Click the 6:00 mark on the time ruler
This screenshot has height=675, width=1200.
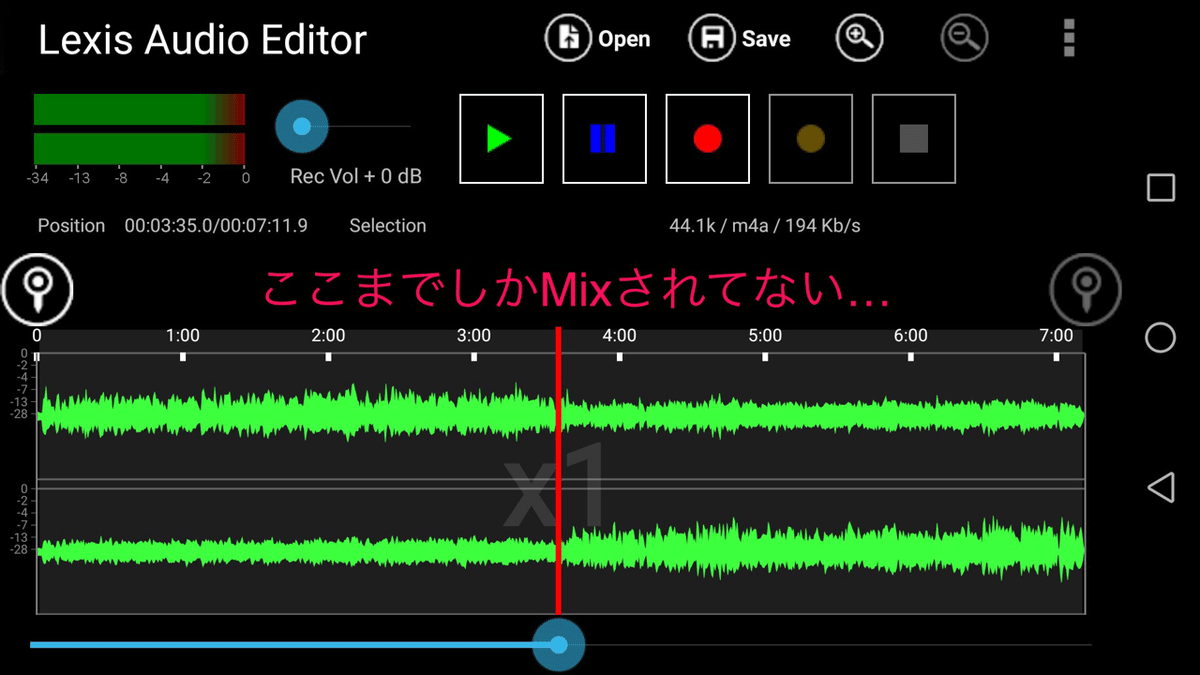click(x=910, y=336)
